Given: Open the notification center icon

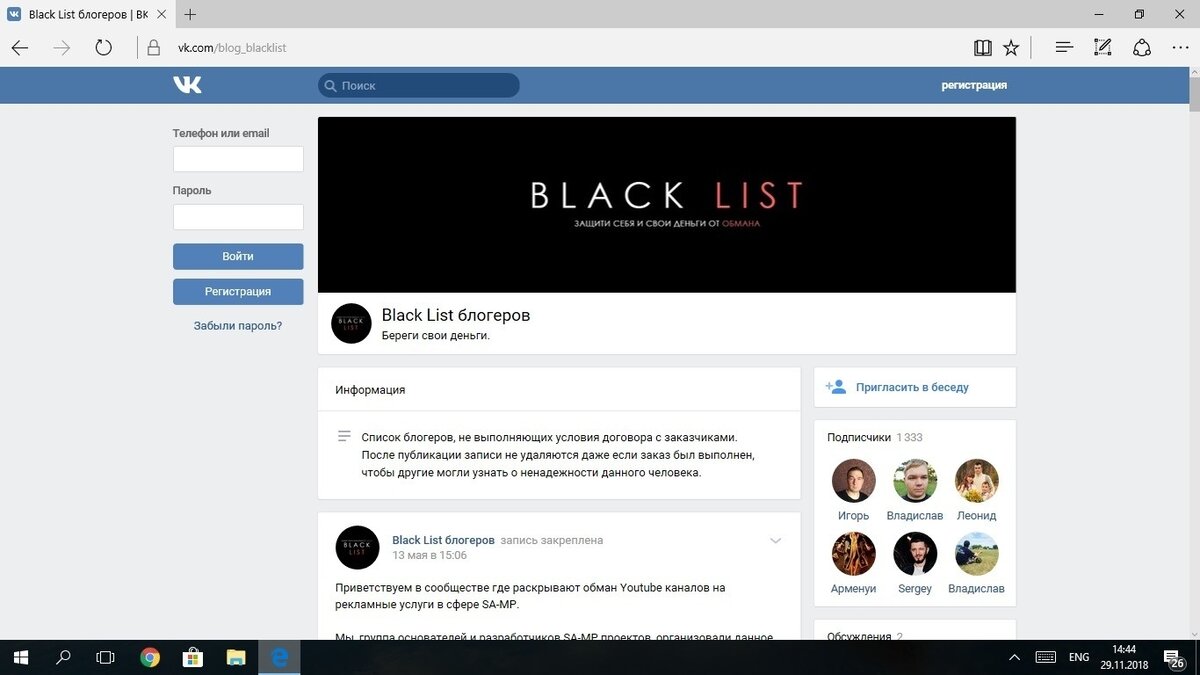Looking at the screenshot, I should coord(1176,658).
